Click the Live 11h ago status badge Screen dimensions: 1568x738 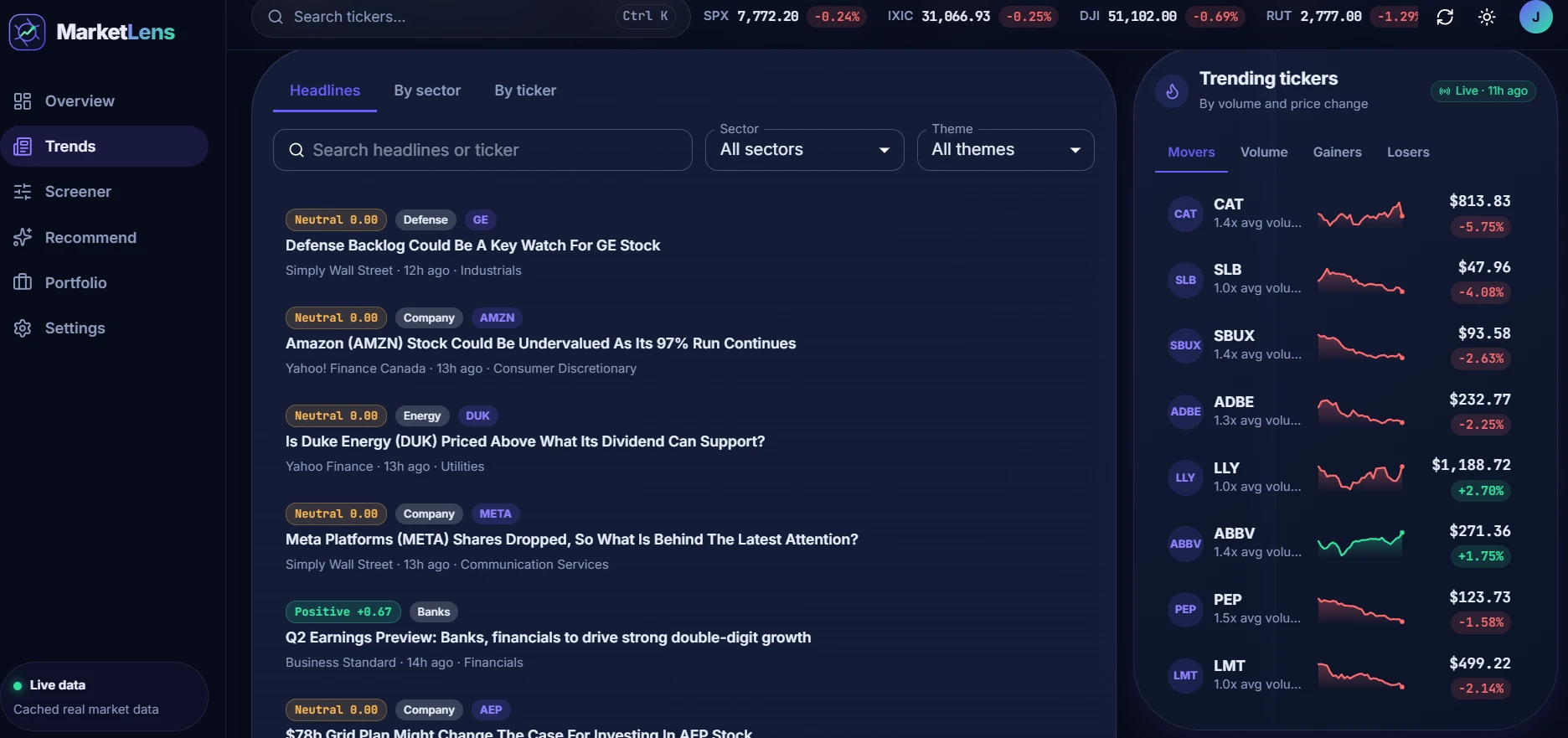tap(1483, 91)
